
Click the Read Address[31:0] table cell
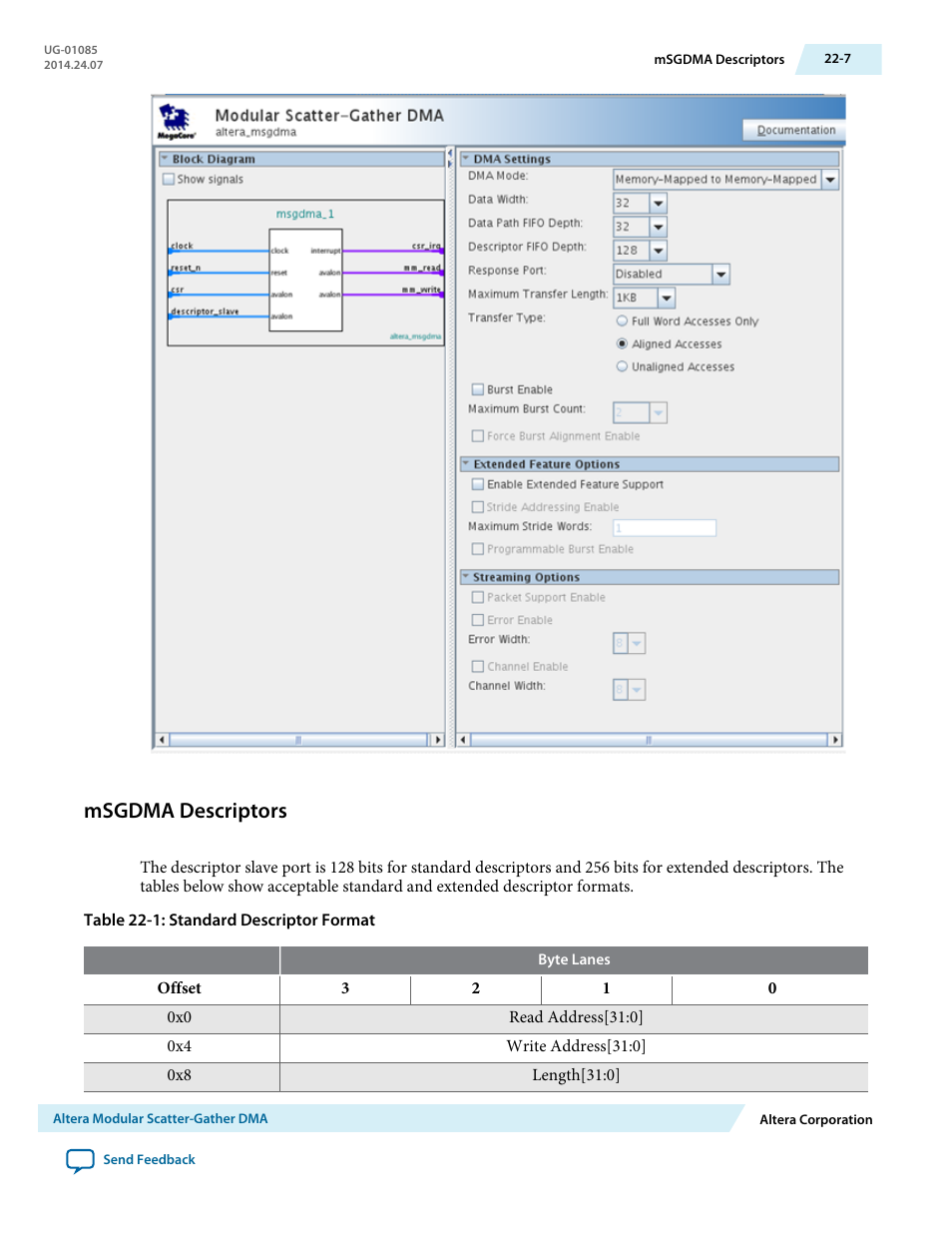[x=575, y=1017]
